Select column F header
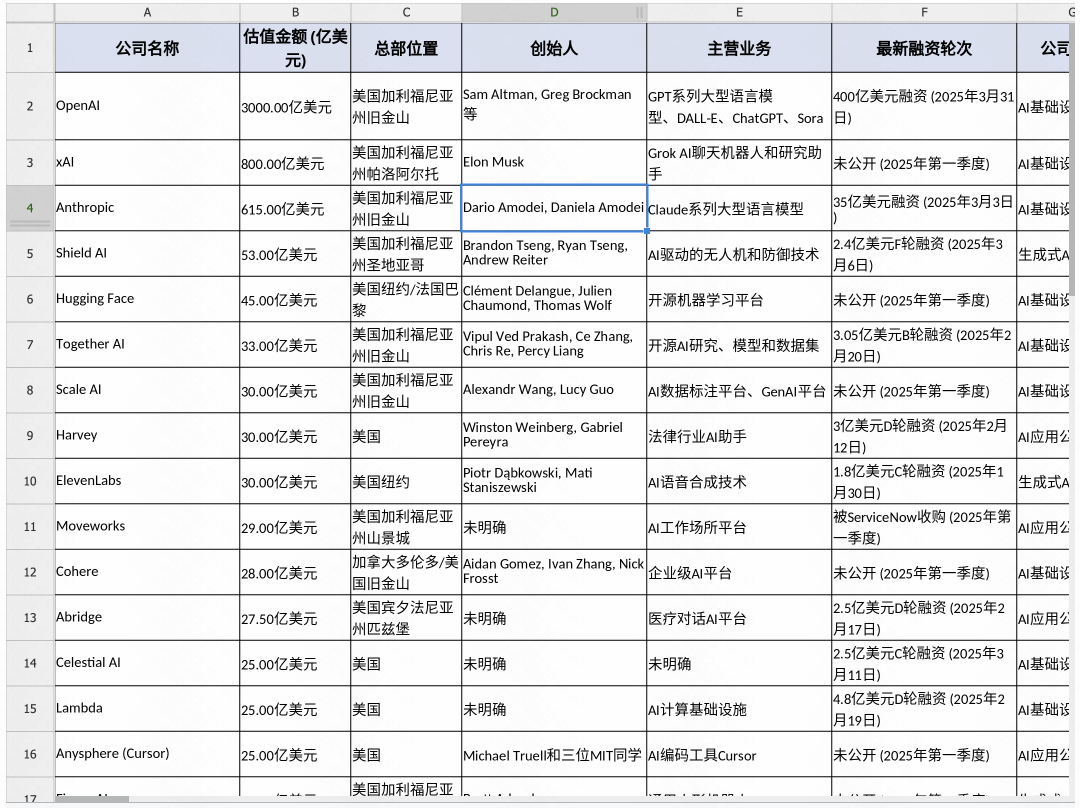Image resolution: width=1080 pixels, height=808 pixels. click(x=924, y=12)
